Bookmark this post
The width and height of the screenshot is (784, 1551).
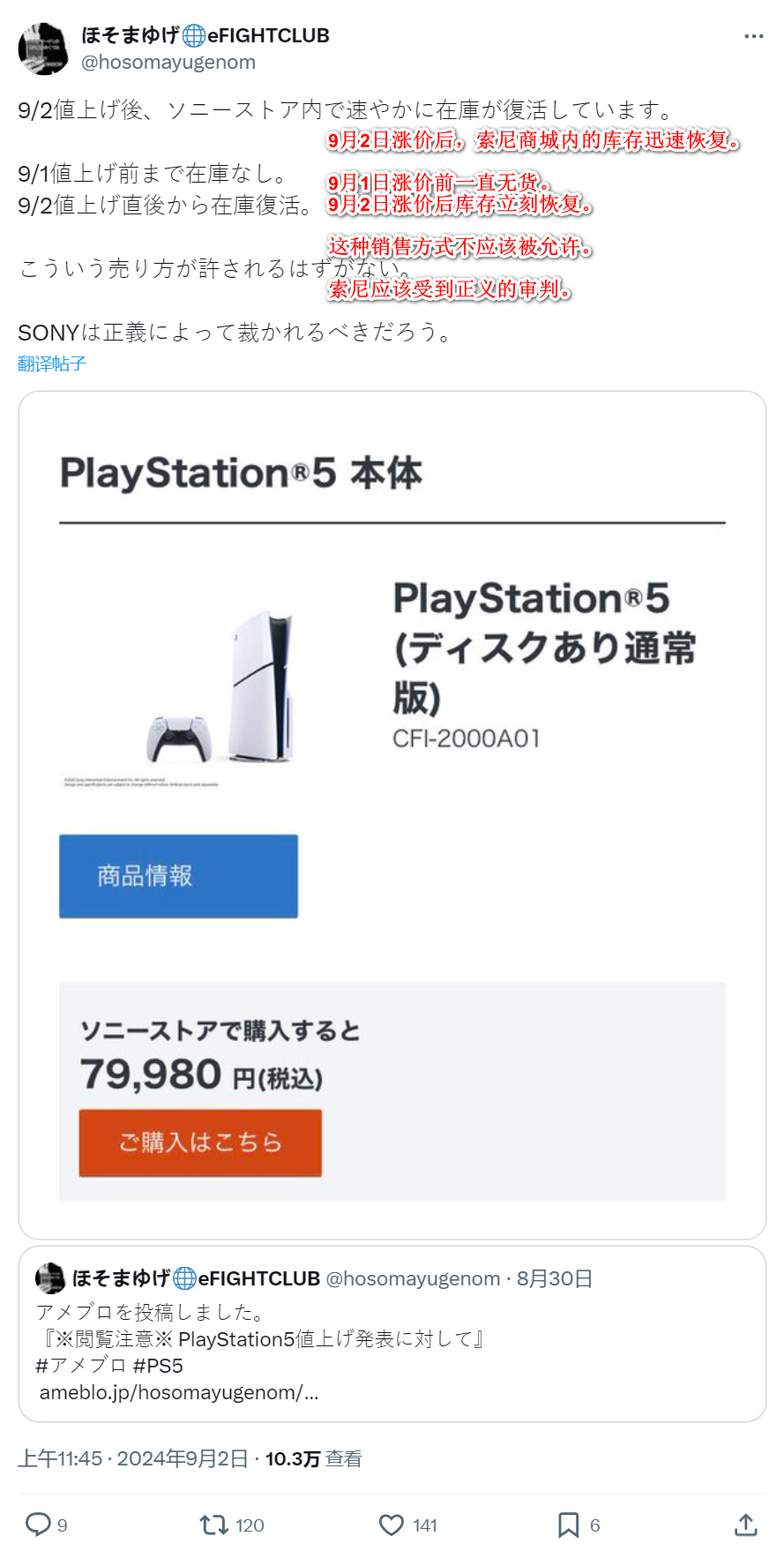pos(568,1524)
